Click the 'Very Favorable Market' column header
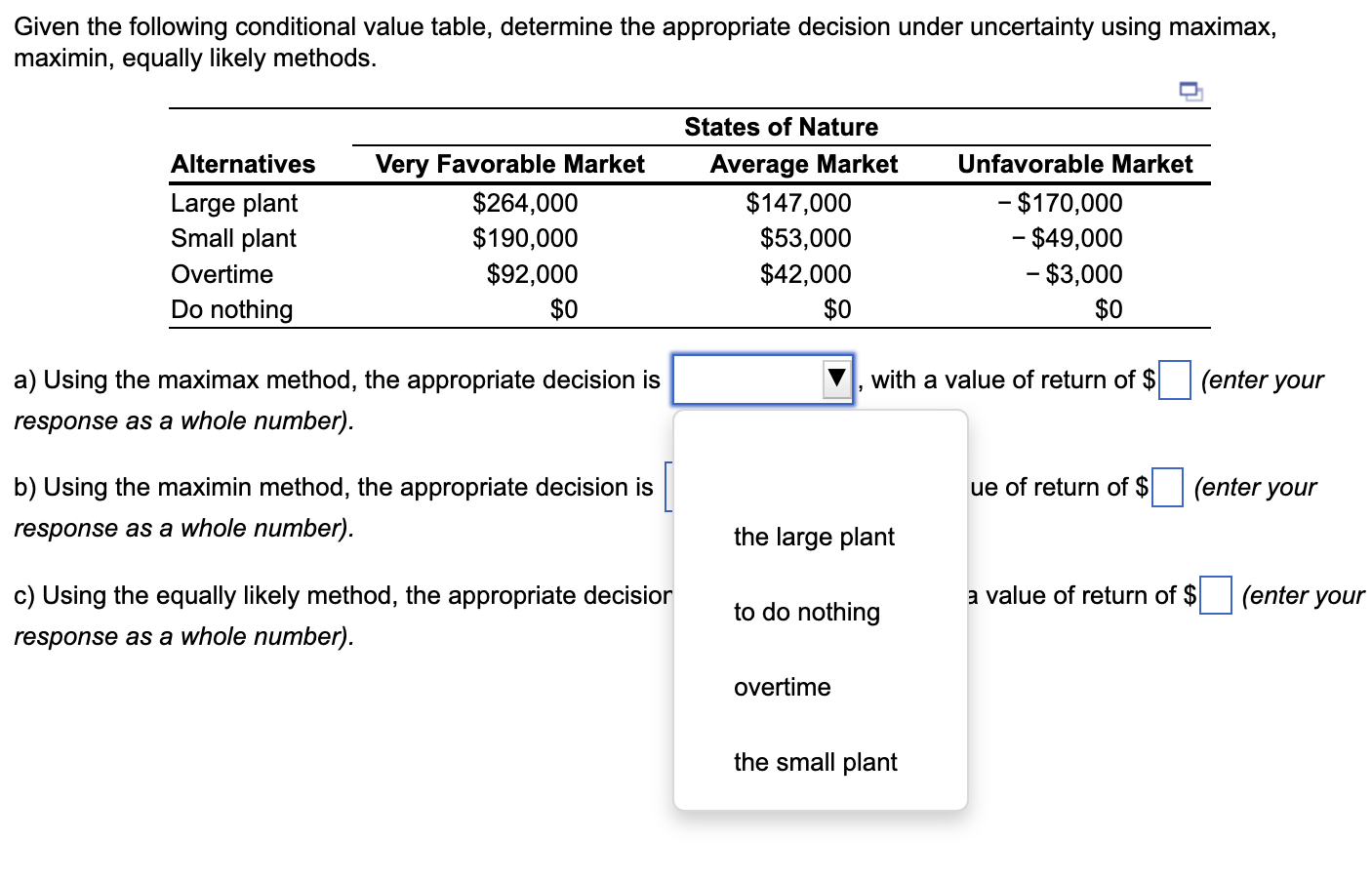The image size is (1372, 880). pyautogui.click(x=509, y=164)
